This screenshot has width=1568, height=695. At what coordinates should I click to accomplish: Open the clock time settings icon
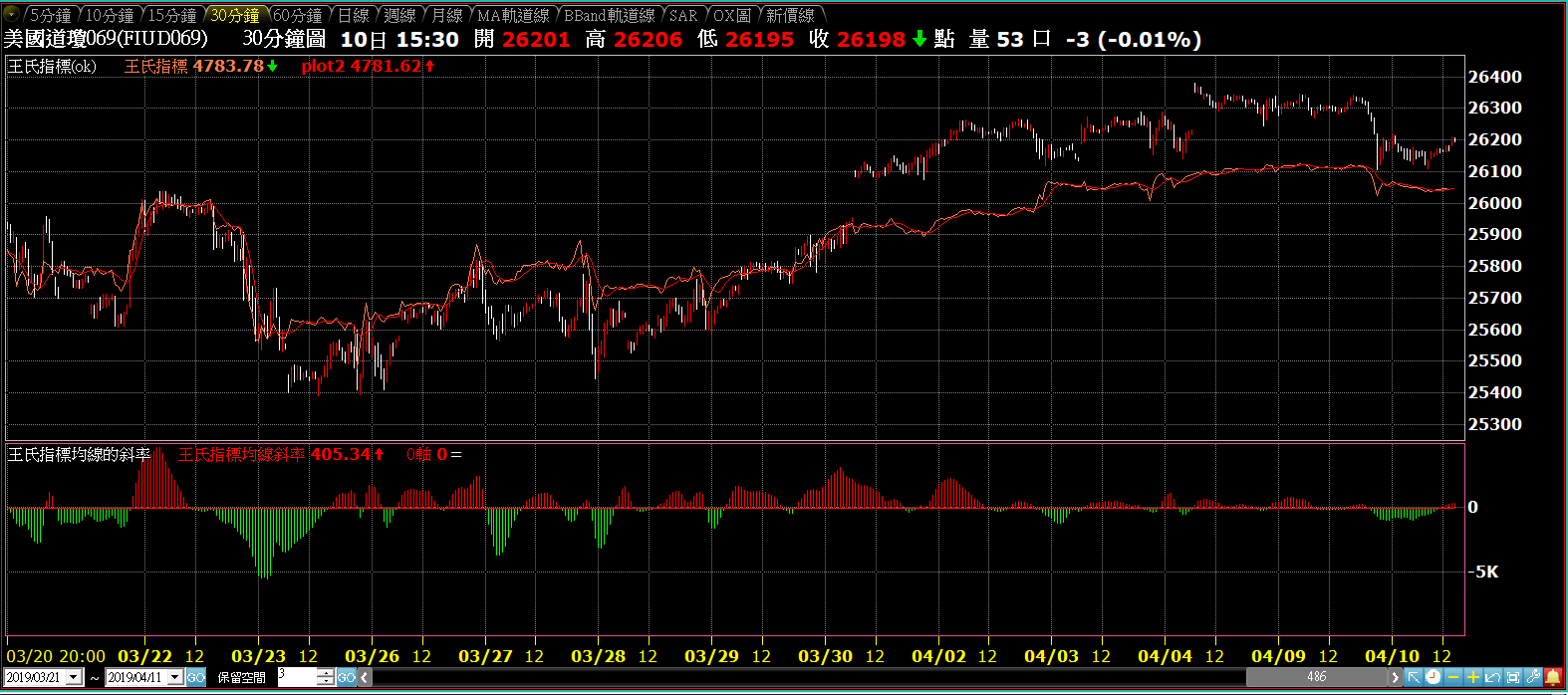[1433, 677]
